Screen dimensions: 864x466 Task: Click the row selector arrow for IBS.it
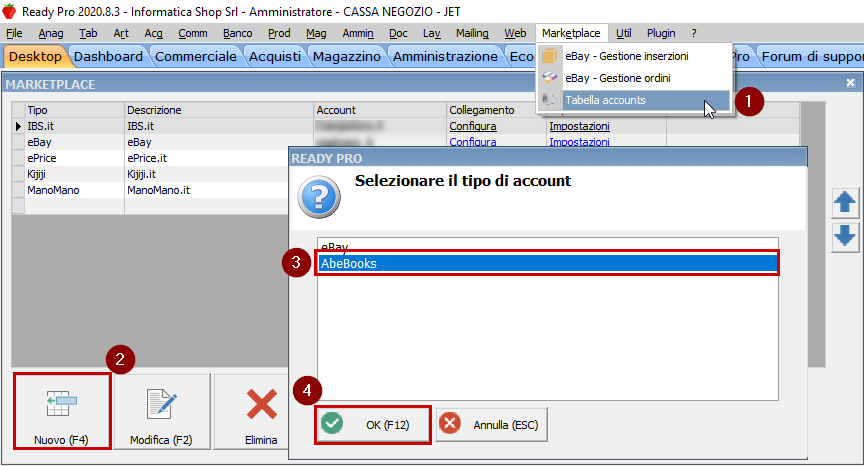[x=18, y=126]
